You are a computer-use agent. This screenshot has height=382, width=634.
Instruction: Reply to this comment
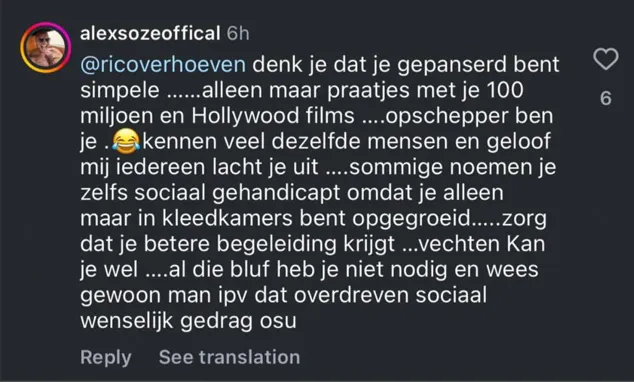pyautogui.click(x=106, y=357)
